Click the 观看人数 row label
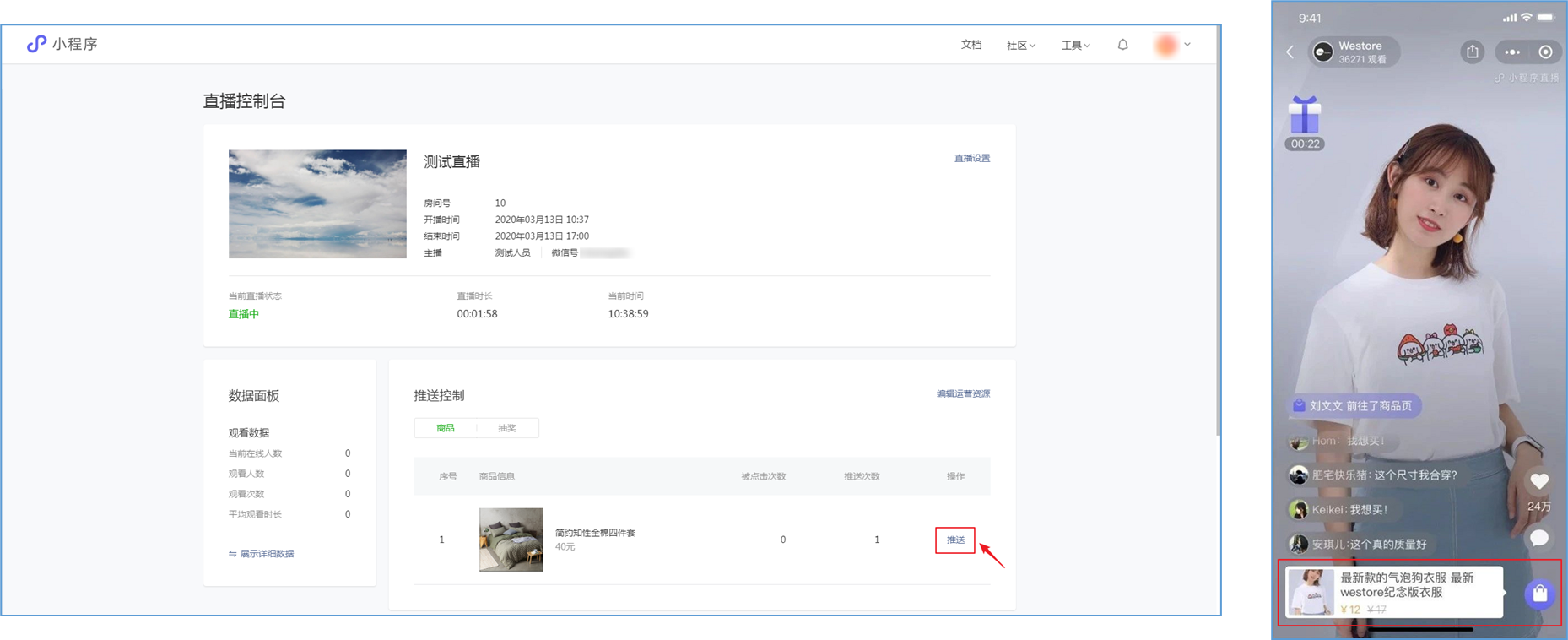The image size is (1568, 640). [246, 474]
